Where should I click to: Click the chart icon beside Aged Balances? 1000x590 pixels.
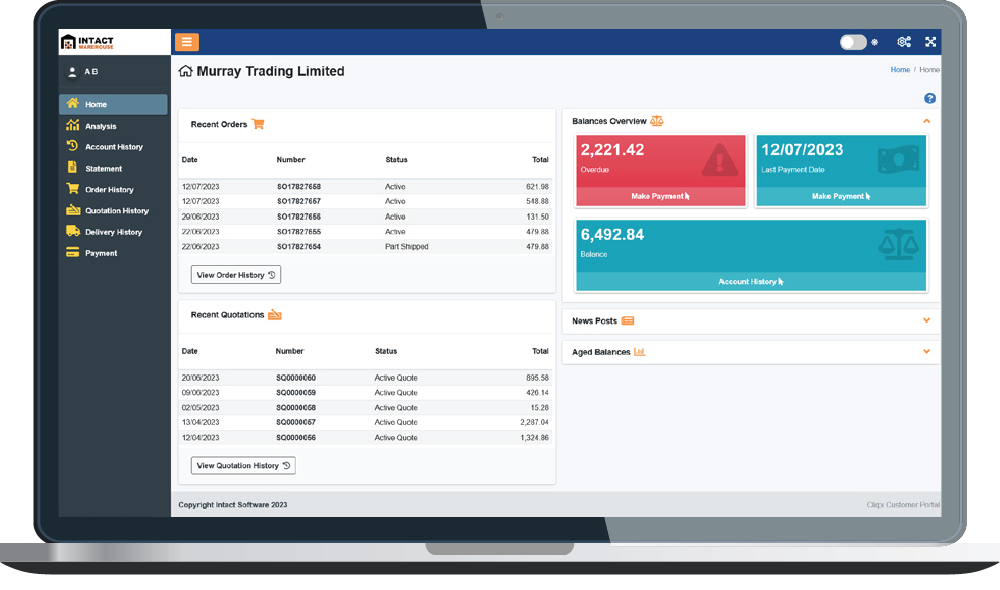tap(639, 352)
